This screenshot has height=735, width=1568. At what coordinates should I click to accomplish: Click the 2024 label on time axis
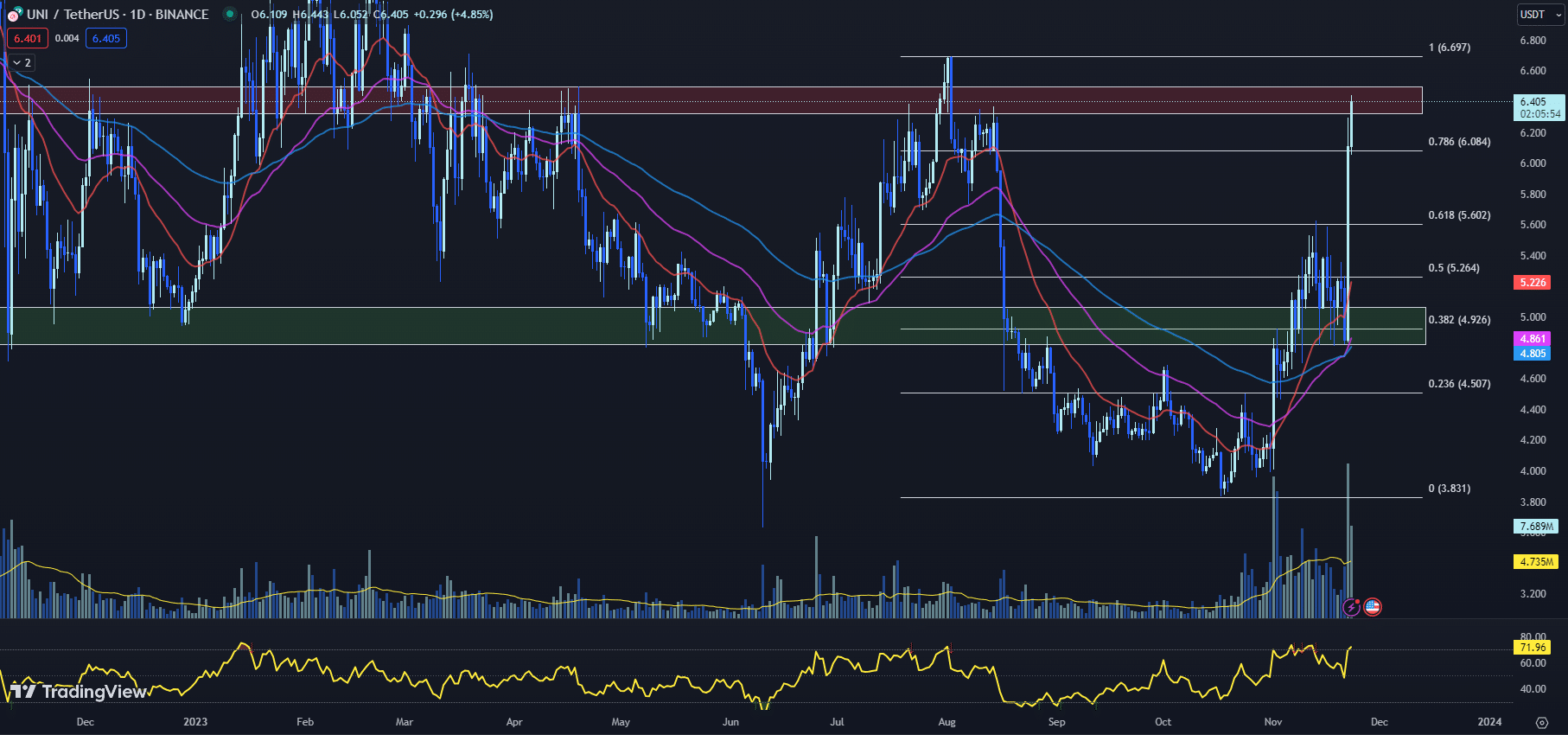click(1489, 721)
